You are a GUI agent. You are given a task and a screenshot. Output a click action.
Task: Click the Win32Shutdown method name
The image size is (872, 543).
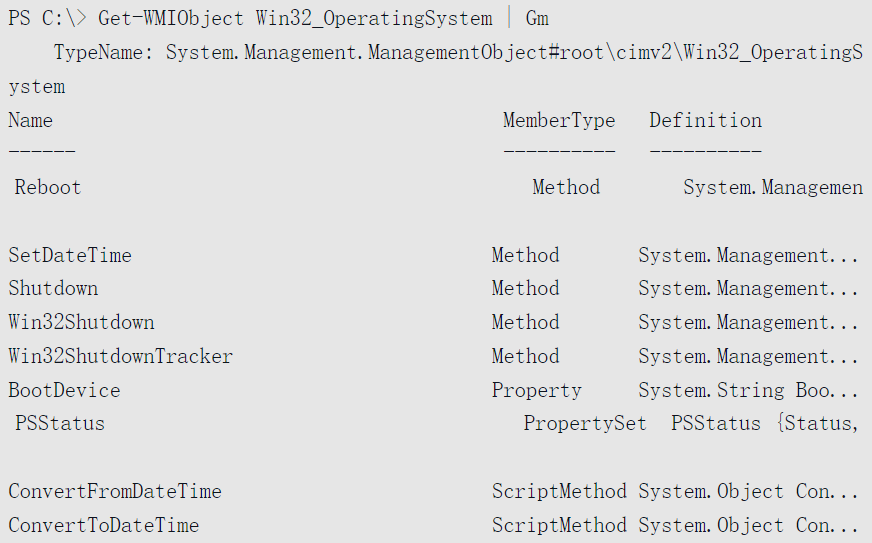click(81, 322)
